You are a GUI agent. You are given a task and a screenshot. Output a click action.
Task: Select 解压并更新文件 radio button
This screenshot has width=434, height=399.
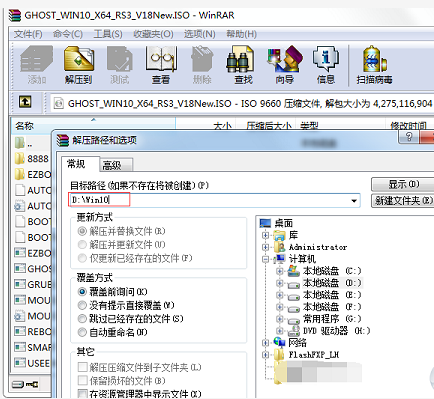tap(82, 245)
